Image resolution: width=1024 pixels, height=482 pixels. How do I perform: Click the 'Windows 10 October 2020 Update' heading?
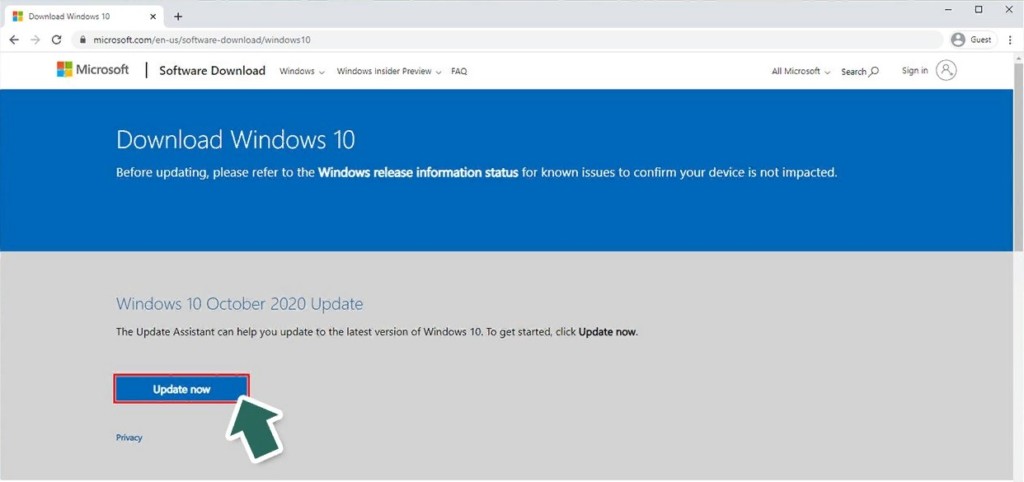coord(239,304)
